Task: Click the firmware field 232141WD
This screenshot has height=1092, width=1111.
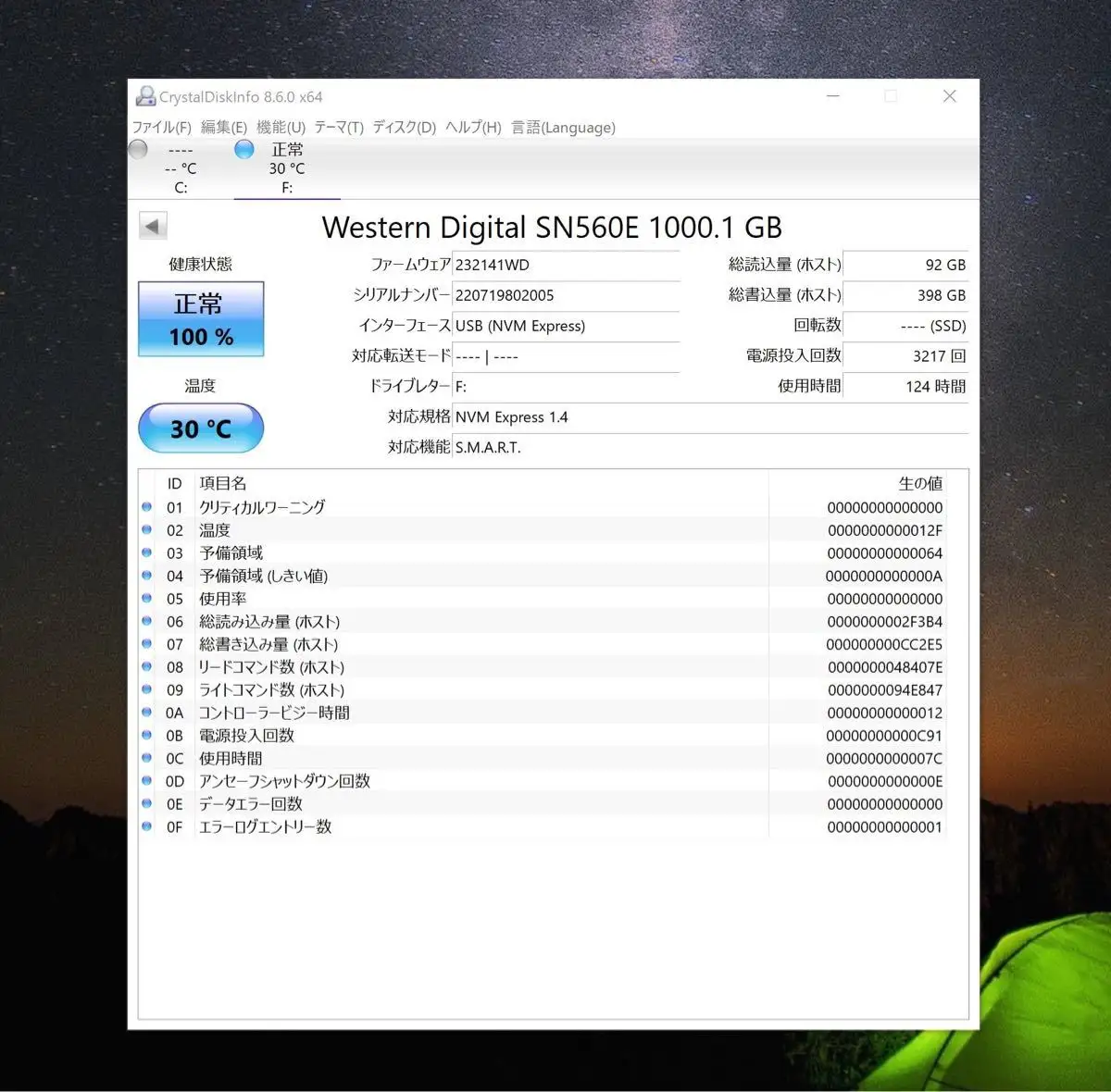Action: [566, 265]
